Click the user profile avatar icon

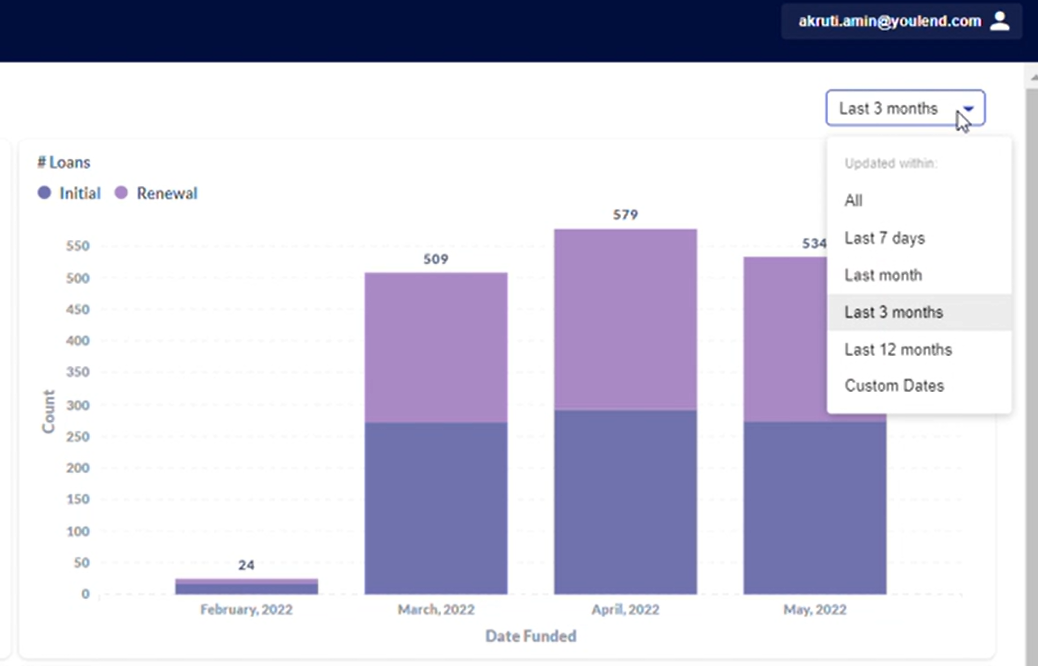[1000, 21]
